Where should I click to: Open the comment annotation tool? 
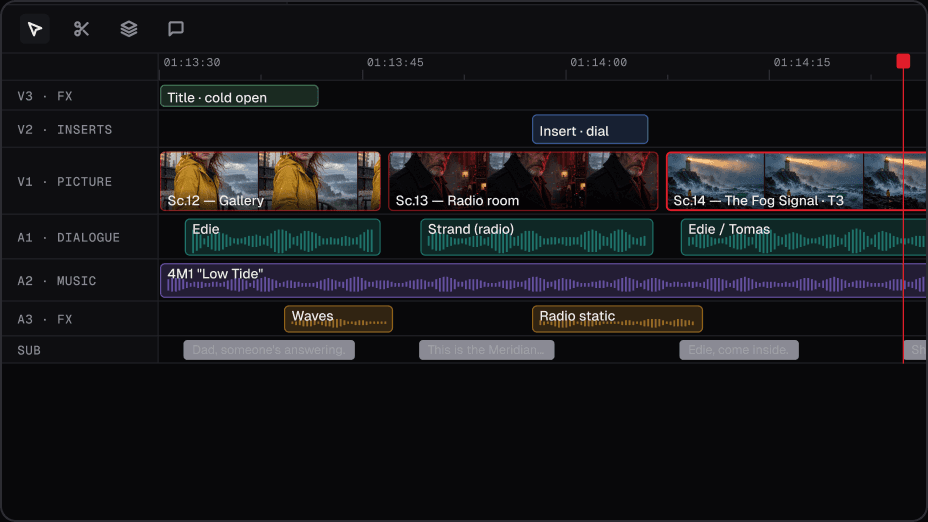(176, 28)
